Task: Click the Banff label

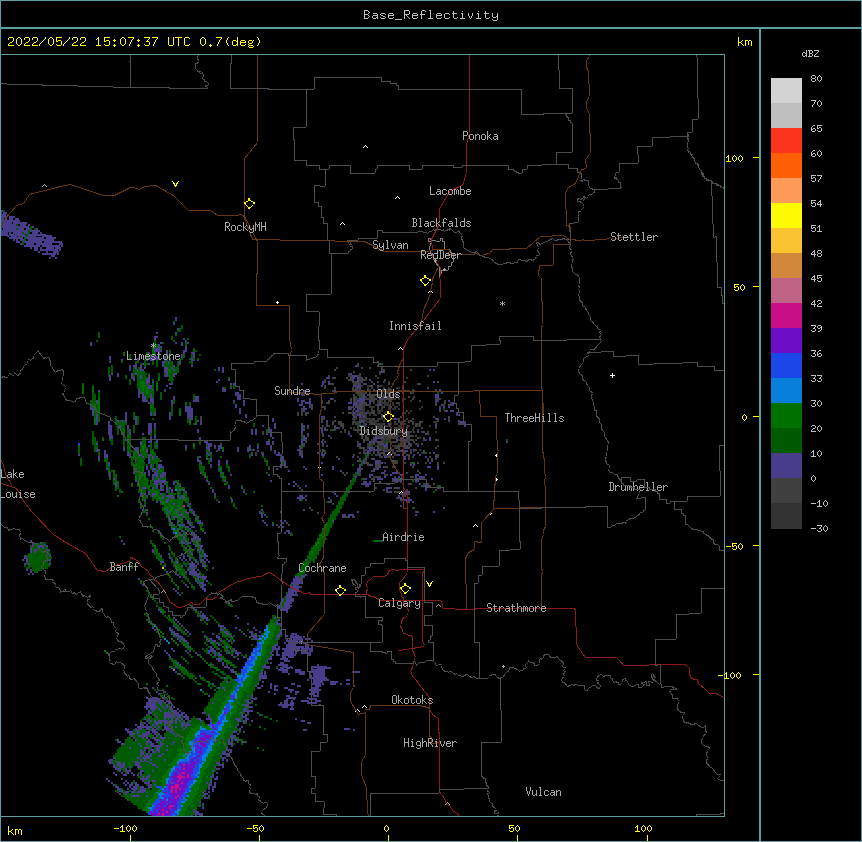Action: 124,567
